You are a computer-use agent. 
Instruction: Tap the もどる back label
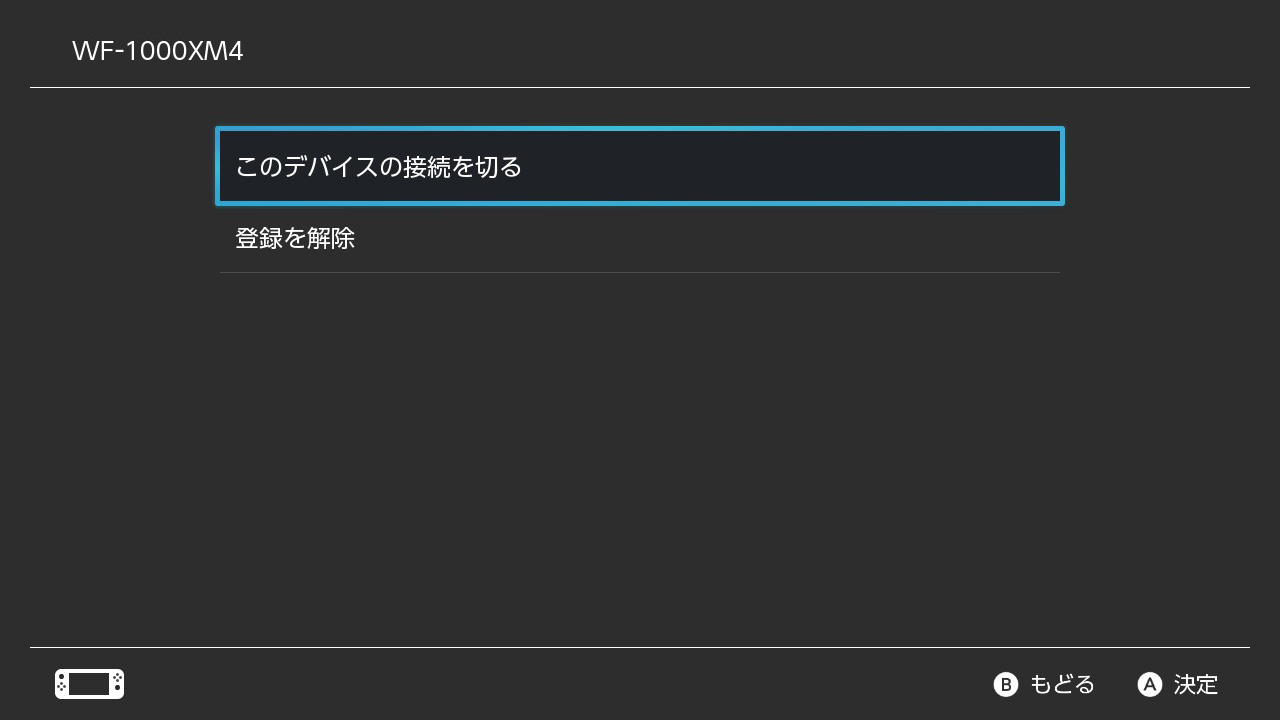(1062, 684)
